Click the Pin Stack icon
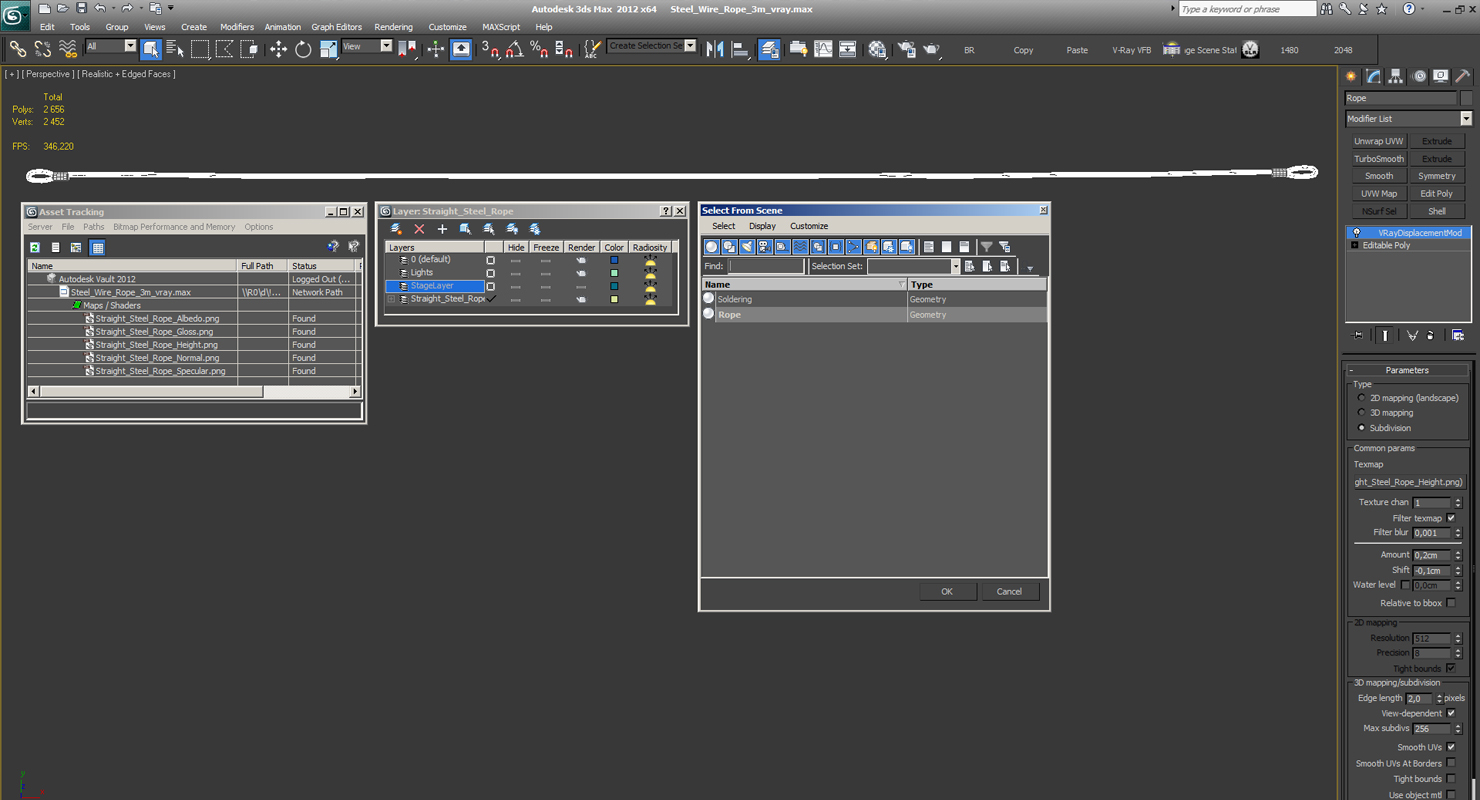 click(1357, 335)
